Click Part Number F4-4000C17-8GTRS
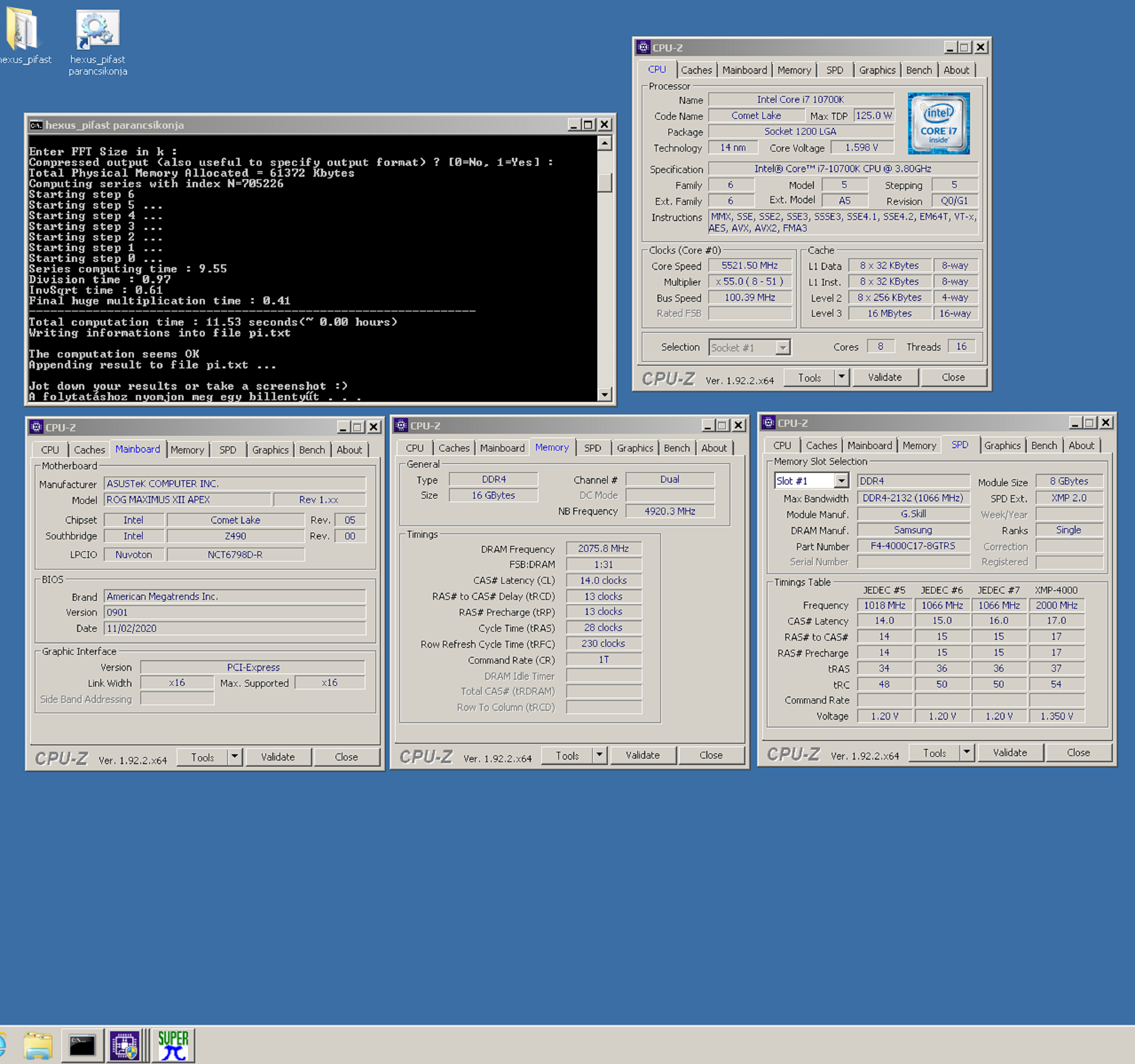The image size is (1135, 1064). (x=913, y=546)
